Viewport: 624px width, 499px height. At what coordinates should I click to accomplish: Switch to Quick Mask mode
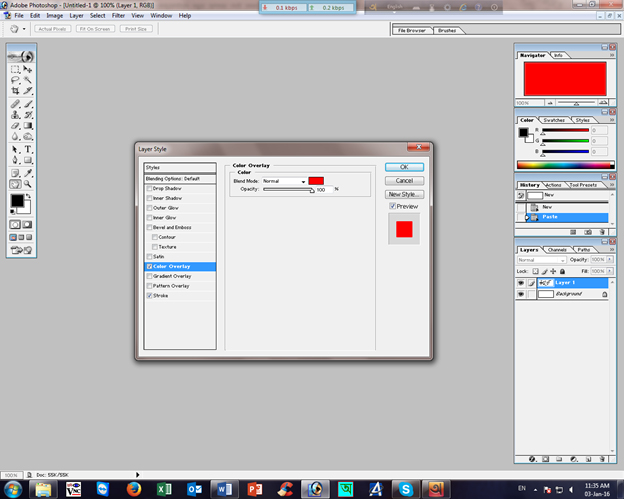tap(27, 224)
